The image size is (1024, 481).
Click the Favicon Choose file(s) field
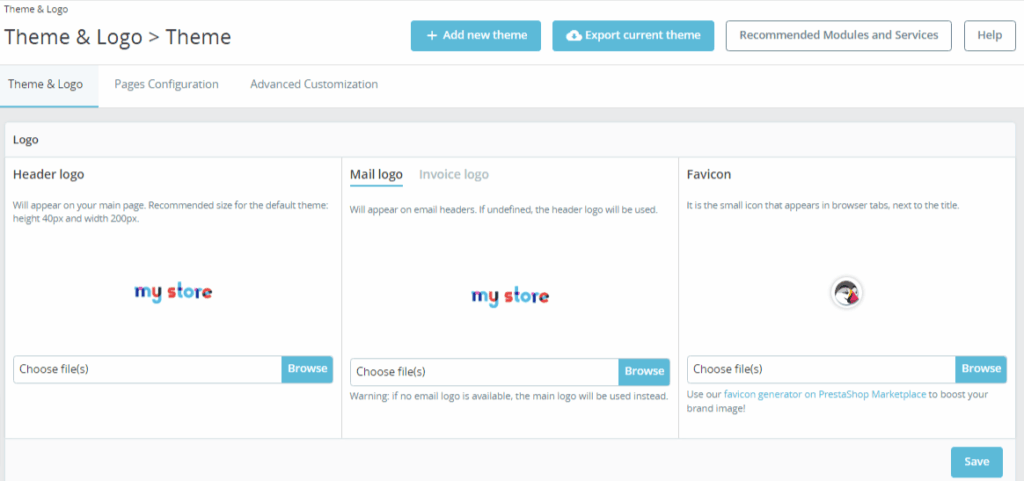tap(821, 369)
